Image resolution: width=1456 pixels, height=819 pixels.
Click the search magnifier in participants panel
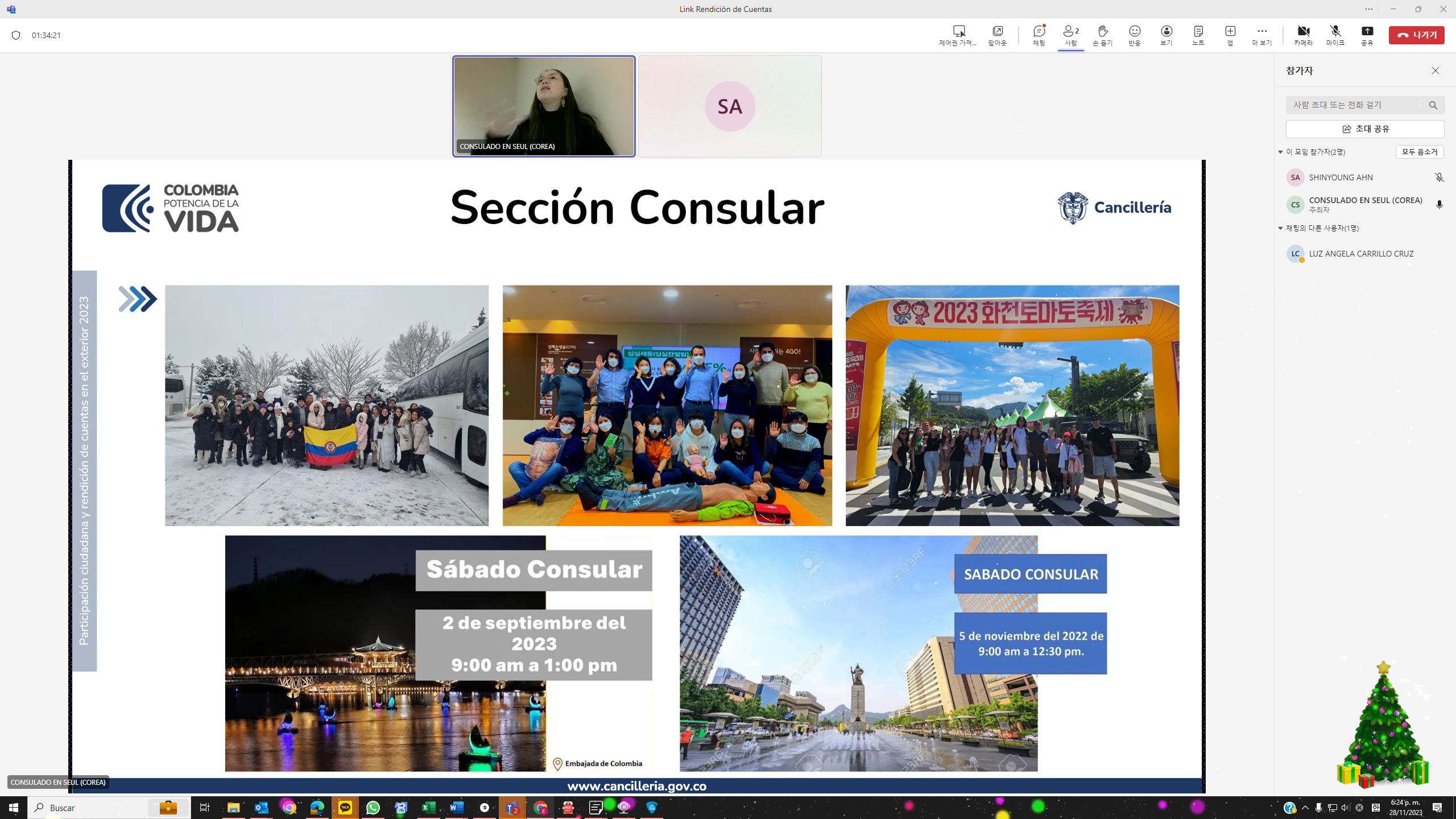pyautogui.click(x=1433, y=105)
